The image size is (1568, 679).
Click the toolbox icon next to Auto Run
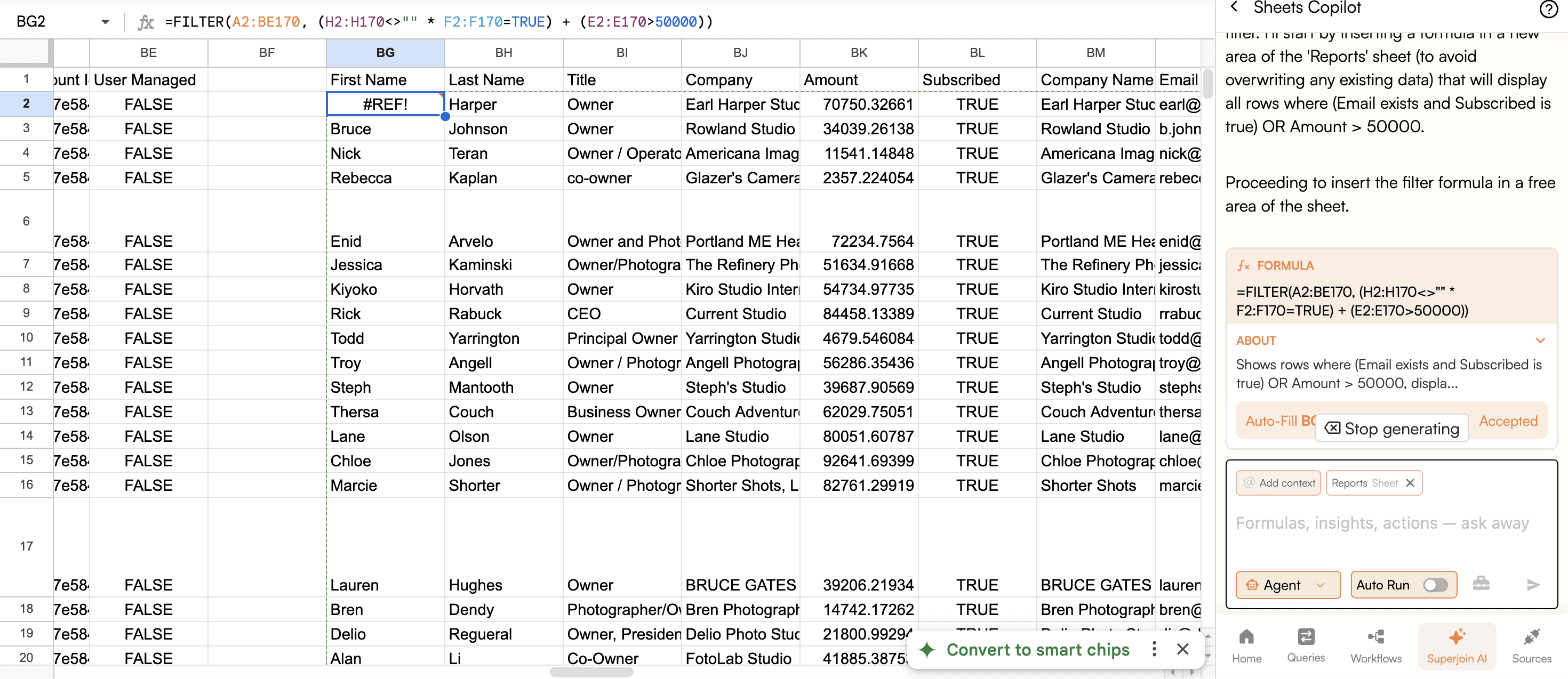pos(1481,584)
